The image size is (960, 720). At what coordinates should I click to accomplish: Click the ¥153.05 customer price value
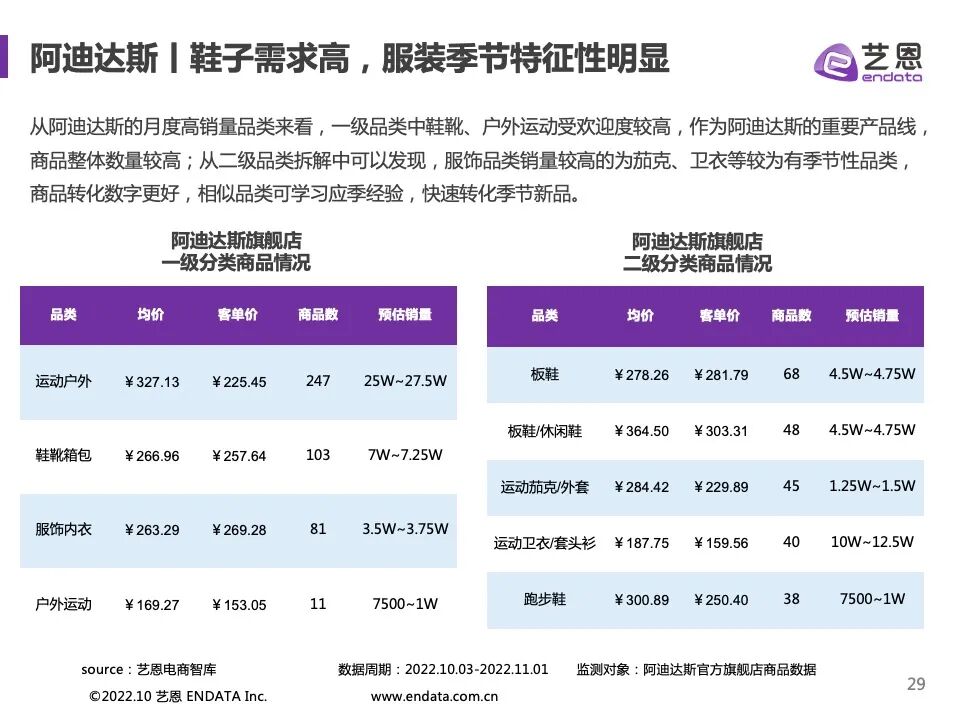(239, 605)
